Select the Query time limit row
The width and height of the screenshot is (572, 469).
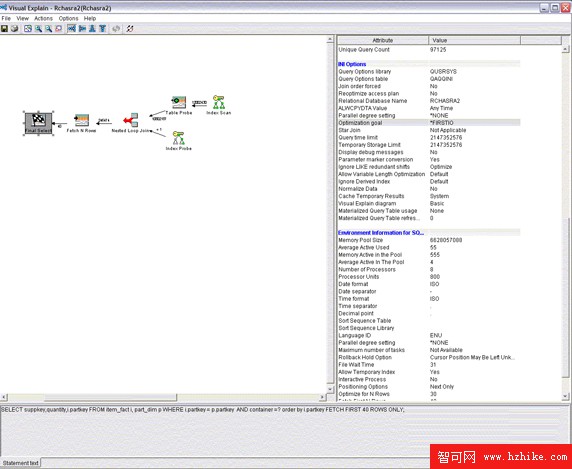tap(429, 137)
